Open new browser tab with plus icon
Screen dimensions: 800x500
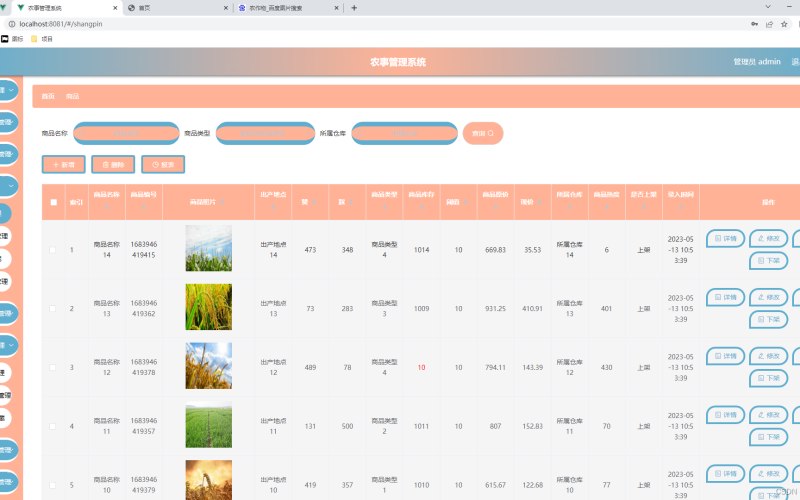click(354, 8)
